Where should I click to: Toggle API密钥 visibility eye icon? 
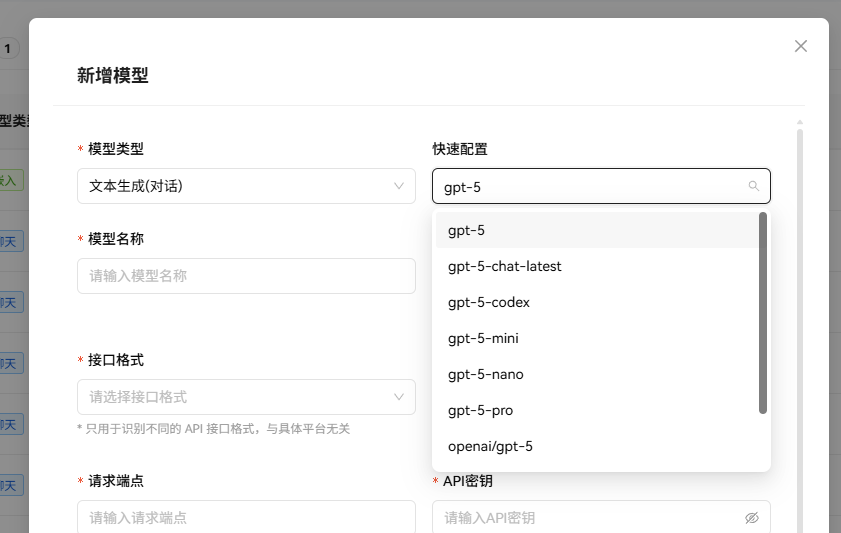[752, 518]
